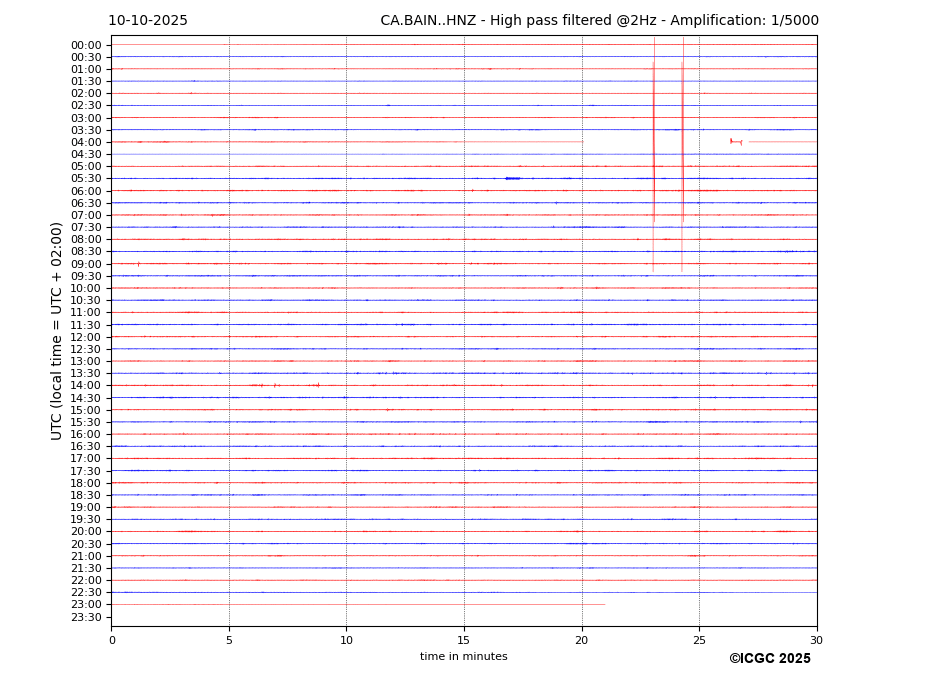Image resolution: width=927 pixels, height=696 pixels.
Task: Click the 18:00 time row label
Action: pos(86,483)
